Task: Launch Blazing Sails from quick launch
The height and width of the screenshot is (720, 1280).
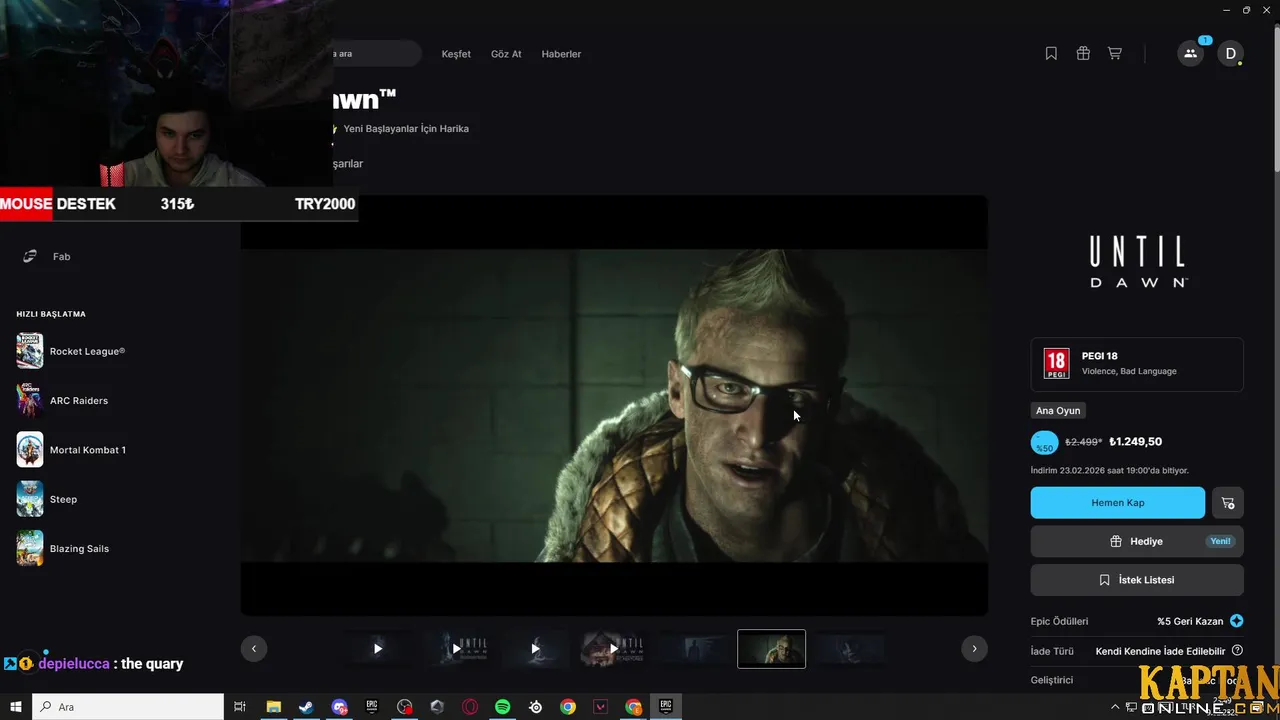Action: 63,548
